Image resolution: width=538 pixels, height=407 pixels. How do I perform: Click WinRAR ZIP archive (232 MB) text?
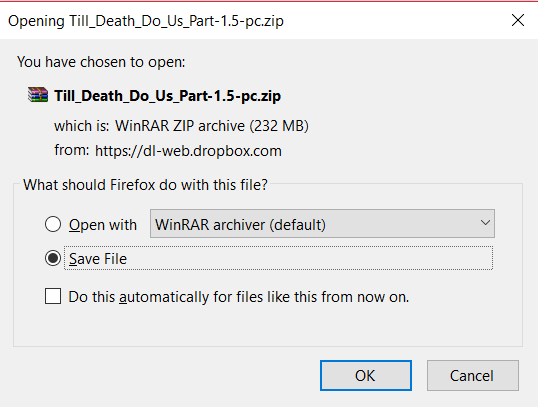(x=212, y=126)
